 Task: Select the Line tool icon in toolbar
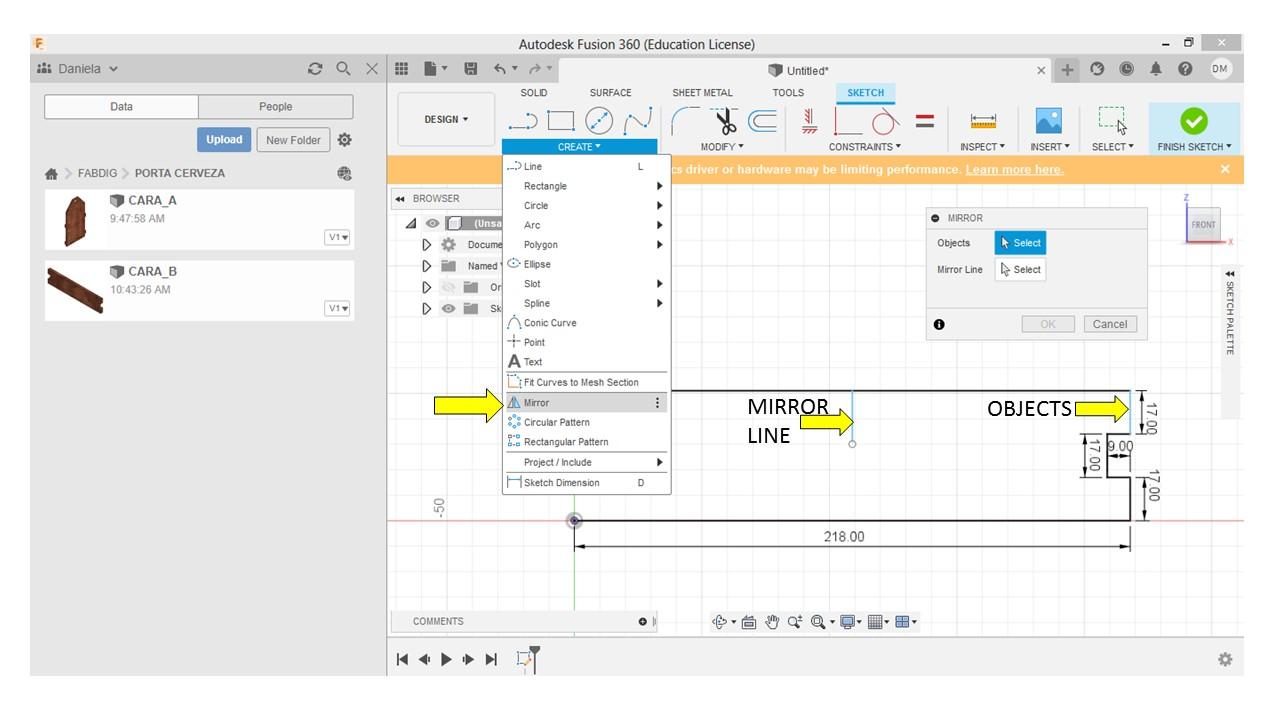pos(523,122)
